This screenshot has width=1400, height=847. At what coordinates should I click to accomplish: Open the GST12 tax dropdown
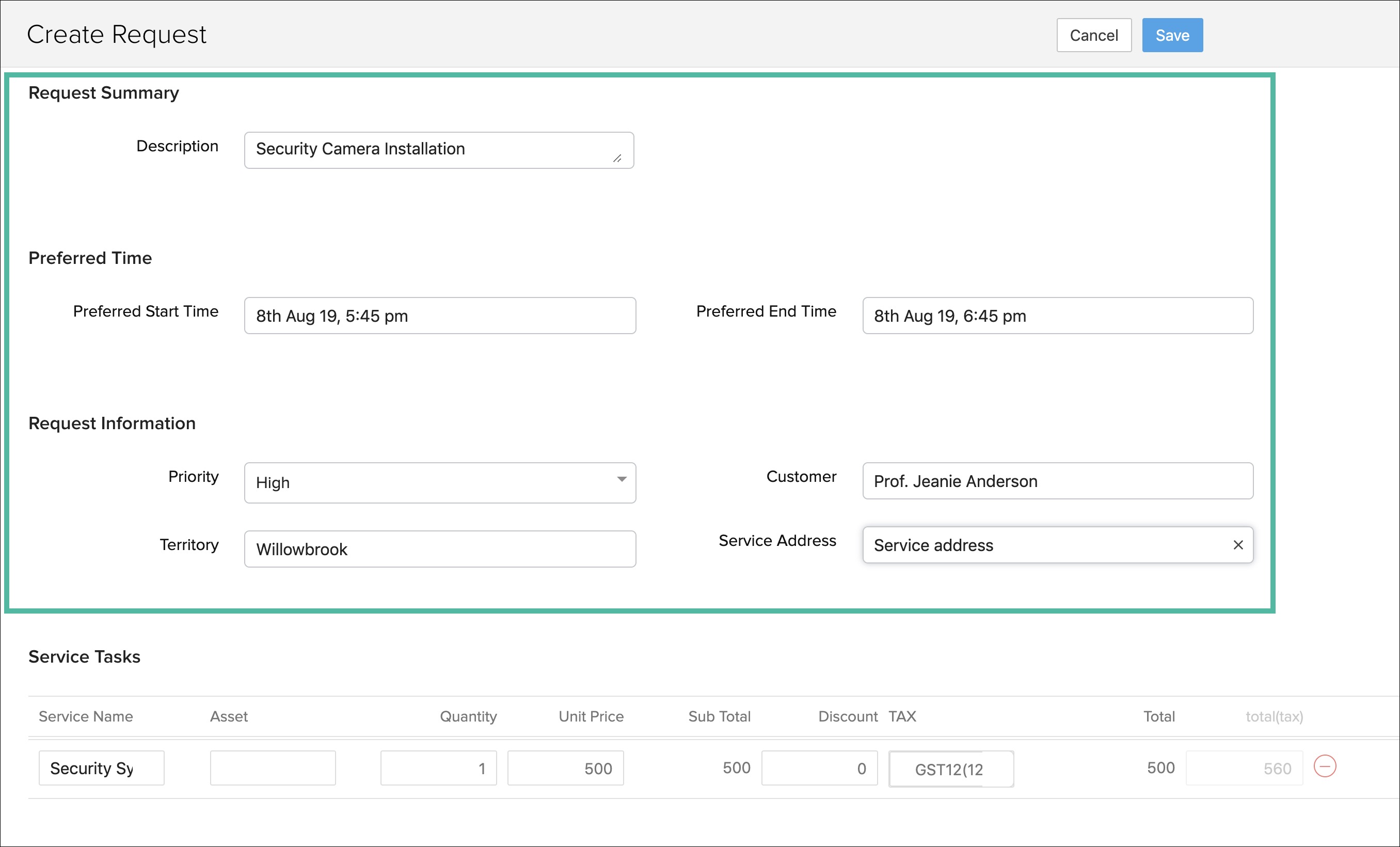(950, 768)
